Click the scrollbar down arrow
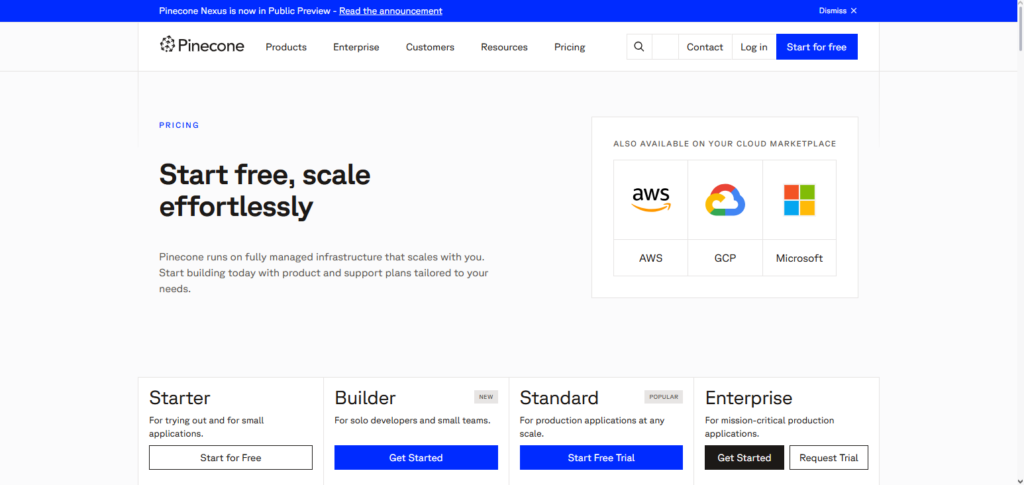The height and width of the screenshot is (485, 1024). (1019, 480)
